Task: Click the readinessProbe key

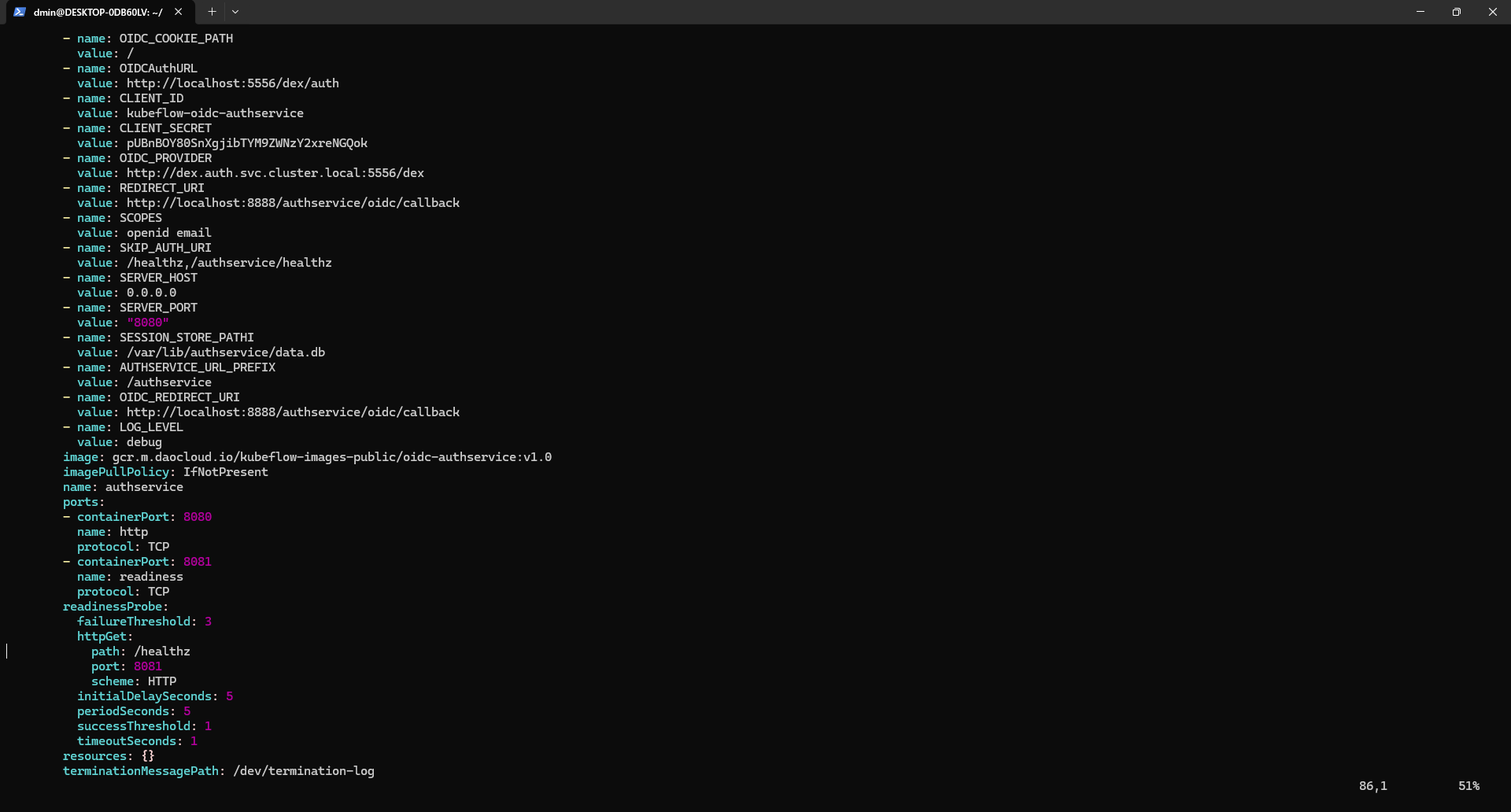Action: 113,607
